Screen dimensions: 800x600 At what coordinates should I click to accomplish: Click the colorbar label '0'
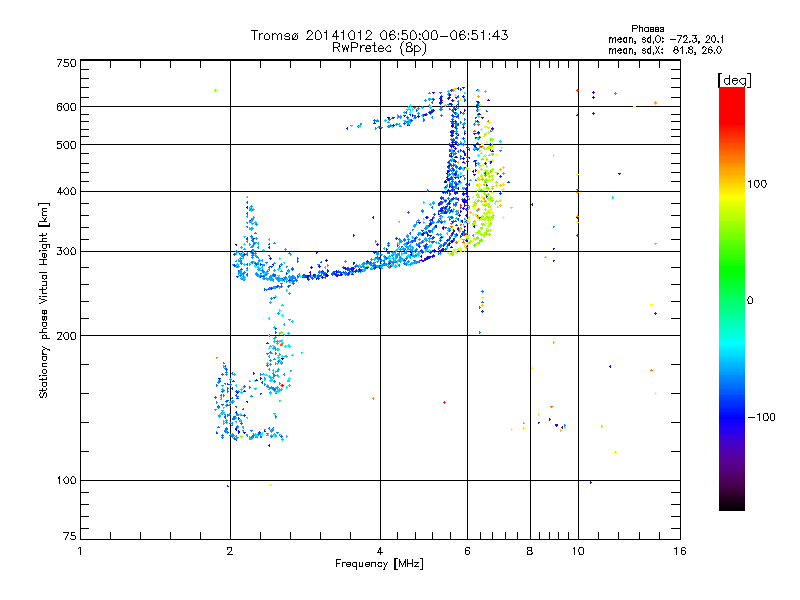(750, 301)
